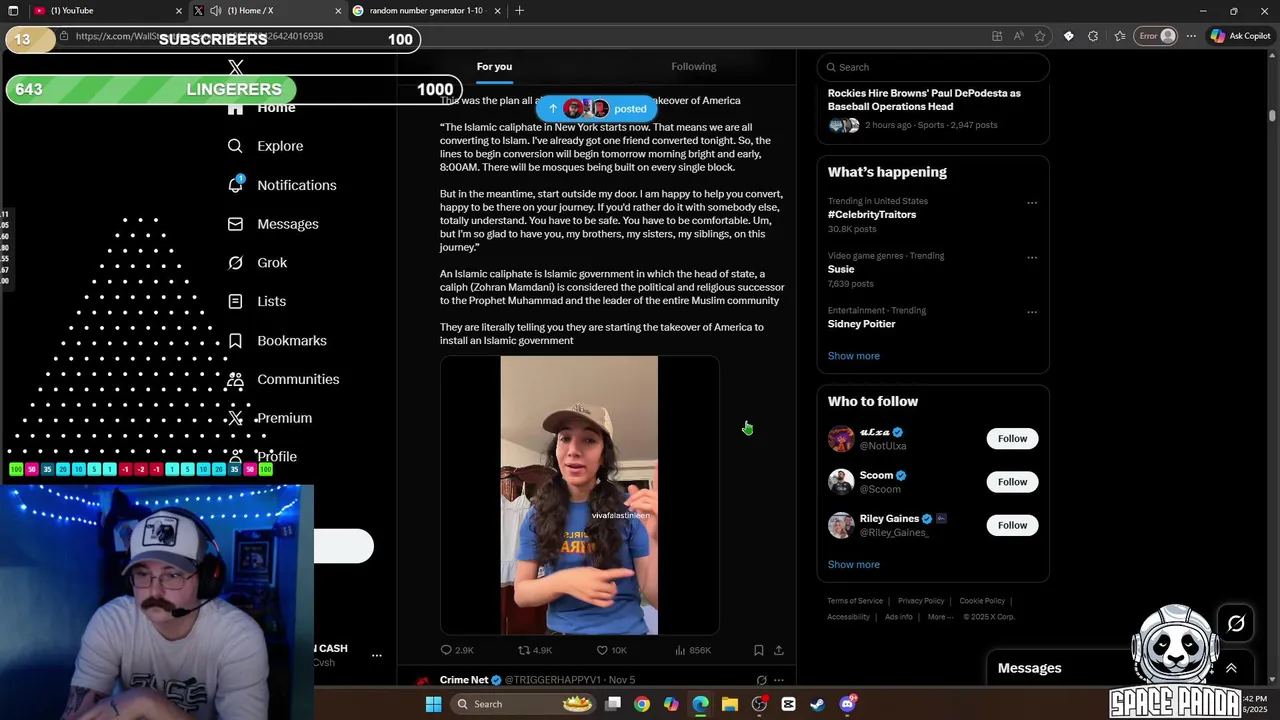
Task: Open browser settings and more menu
Action: click(1191, 36)
